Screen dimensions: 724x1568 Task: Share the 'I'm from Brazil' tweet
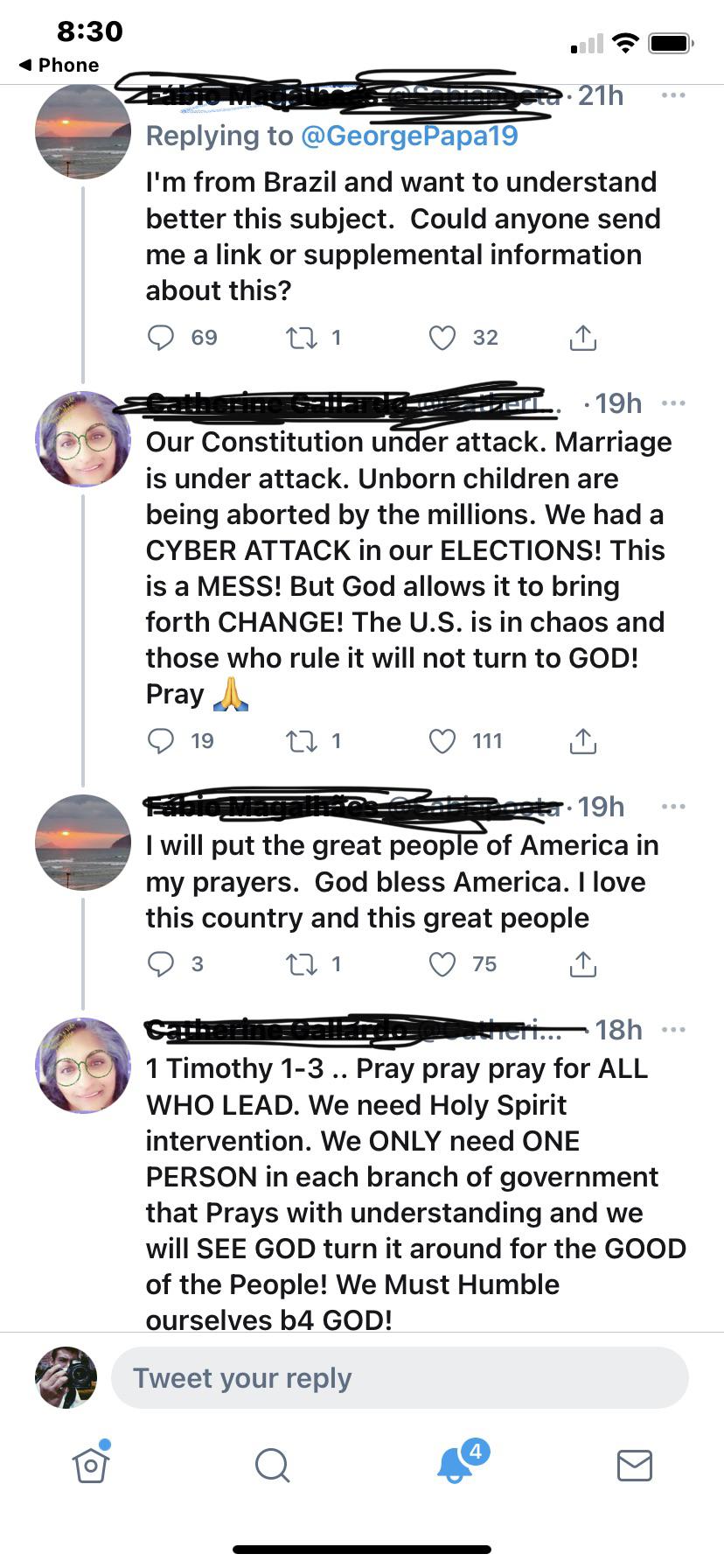click(x=582, y=338)
